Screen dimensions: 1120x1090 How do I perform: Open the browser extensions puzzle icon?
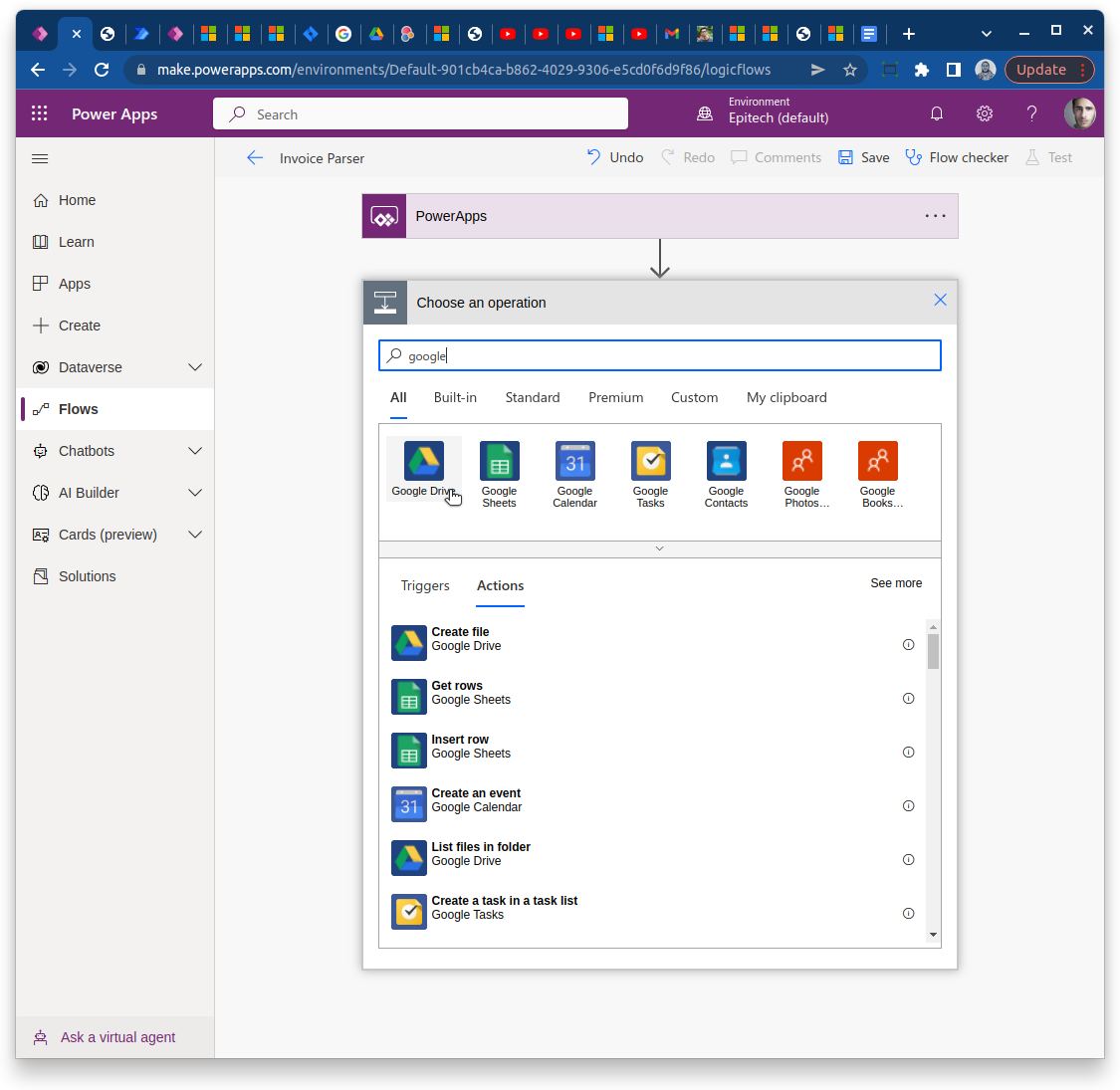click(x=922, y=70)
